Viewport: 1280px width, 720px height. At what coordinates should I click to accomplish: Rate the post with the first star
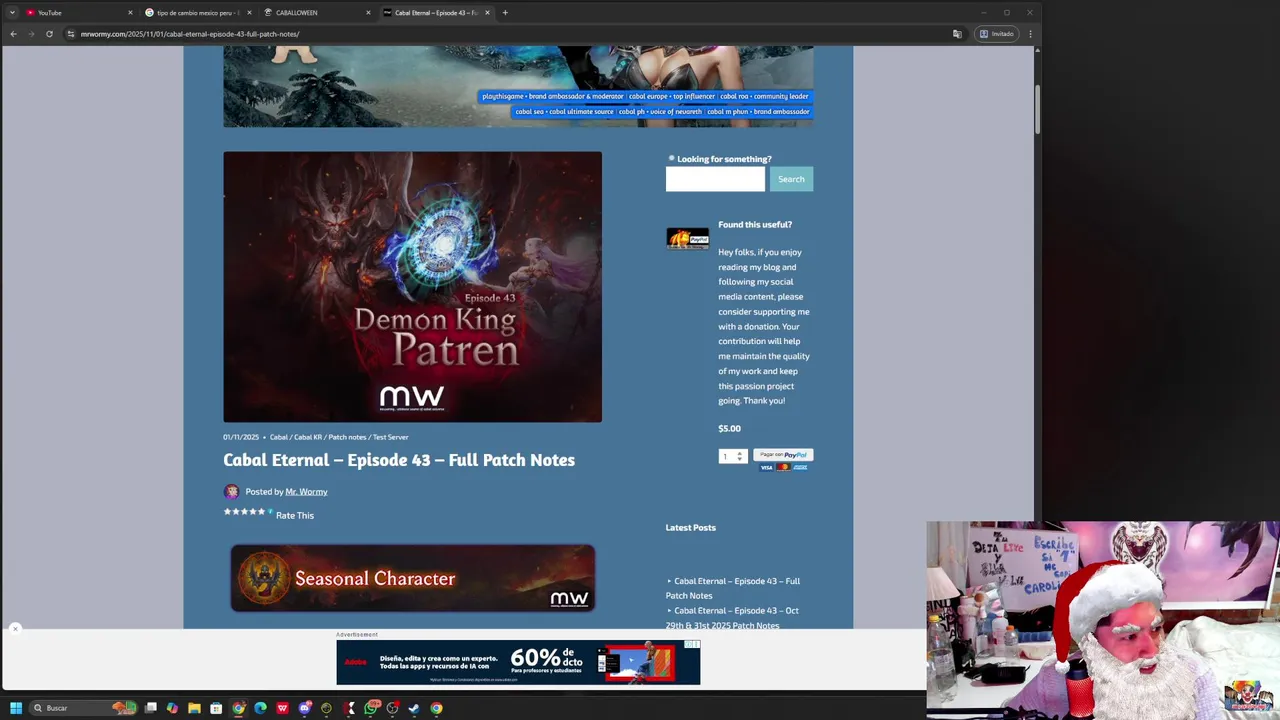point(227,512)
